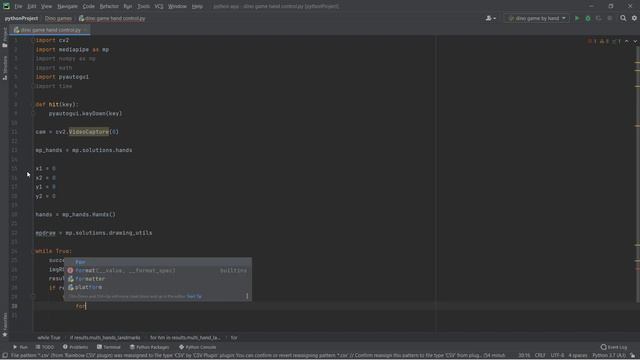Go to previous highlighted error arrow
The width and height of the screenshot is (640, 360).
627,41
